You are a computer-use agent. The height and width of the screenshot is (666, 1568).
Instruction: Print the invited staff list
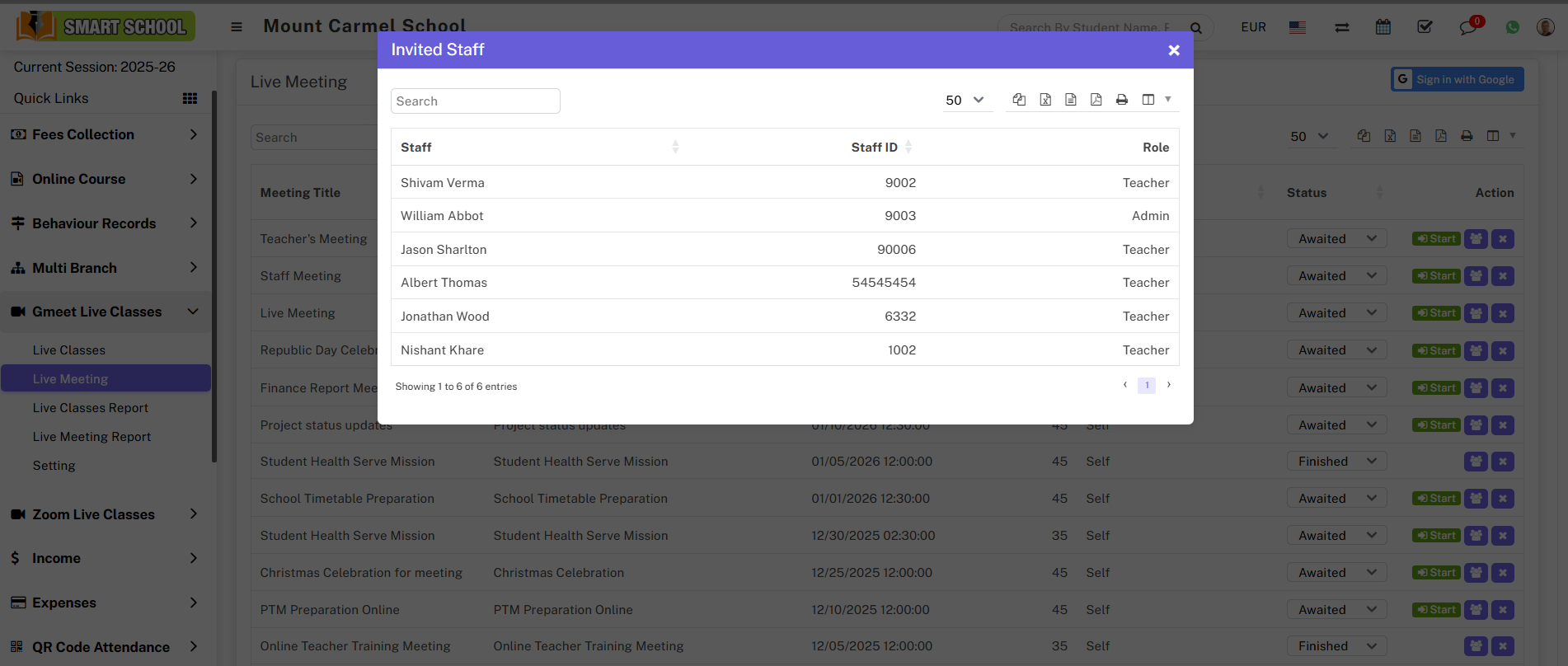click(1122, 100)
